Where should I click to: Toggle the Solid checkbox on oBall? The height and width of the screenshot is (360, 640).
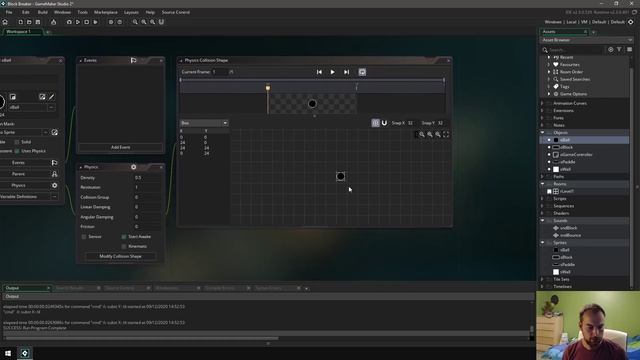tap(17, 142)
